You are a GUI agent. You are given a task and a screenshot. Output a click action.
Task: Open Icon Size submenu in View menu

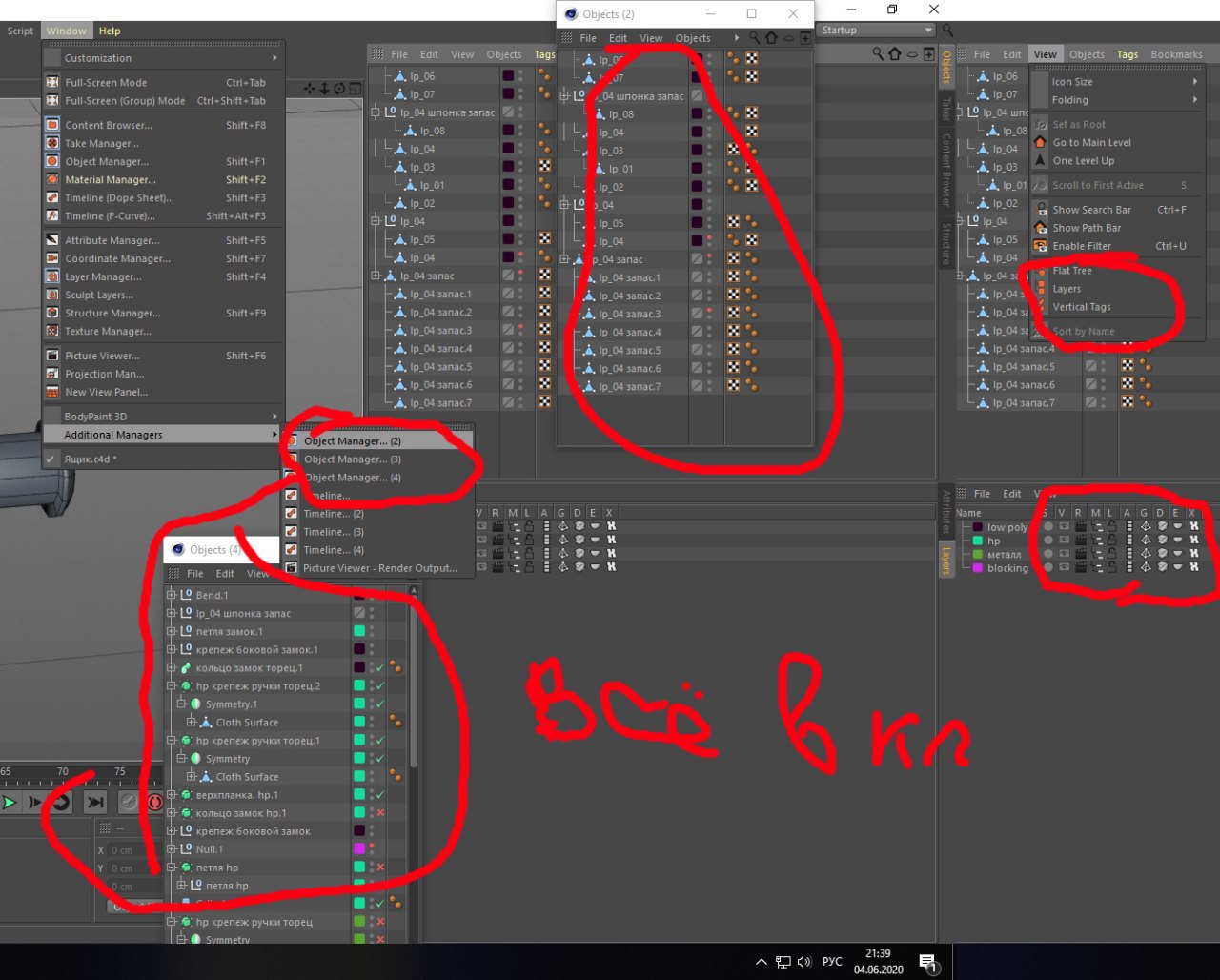coord(1117,82)
